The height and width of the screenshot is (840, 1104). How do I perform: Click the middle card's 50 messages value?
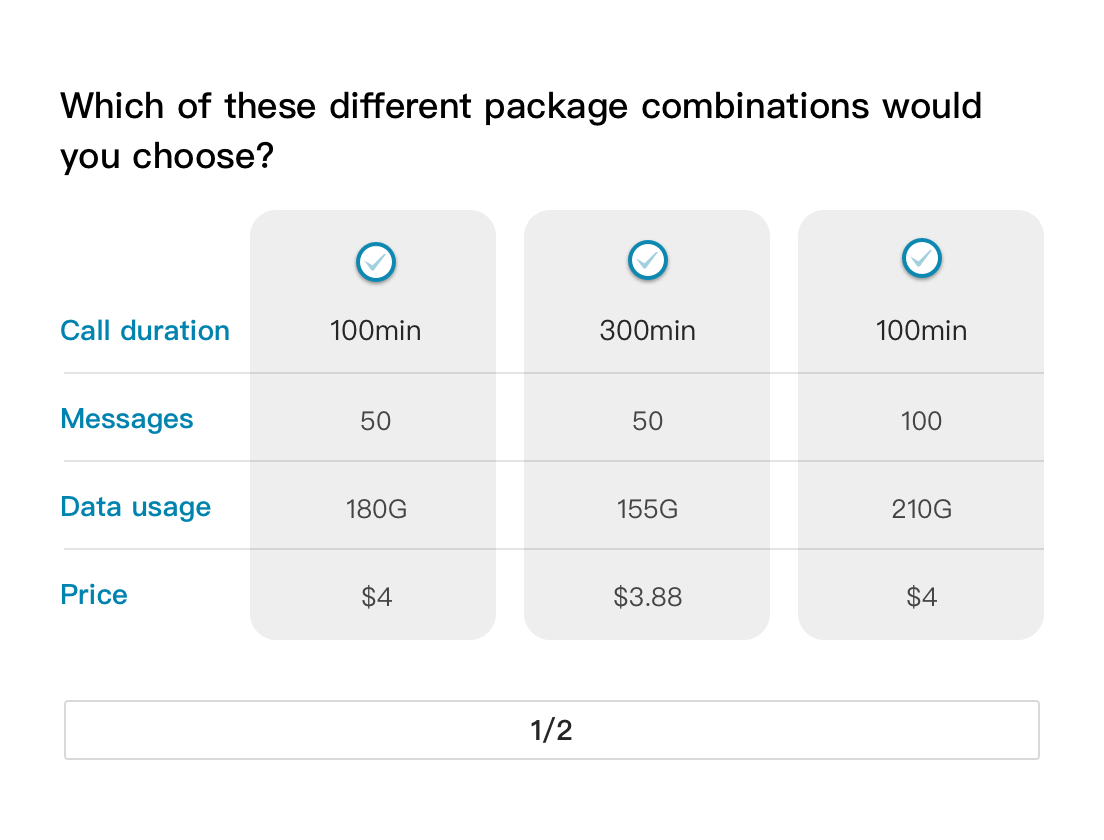pyautogui.click(x=648, y=421)
